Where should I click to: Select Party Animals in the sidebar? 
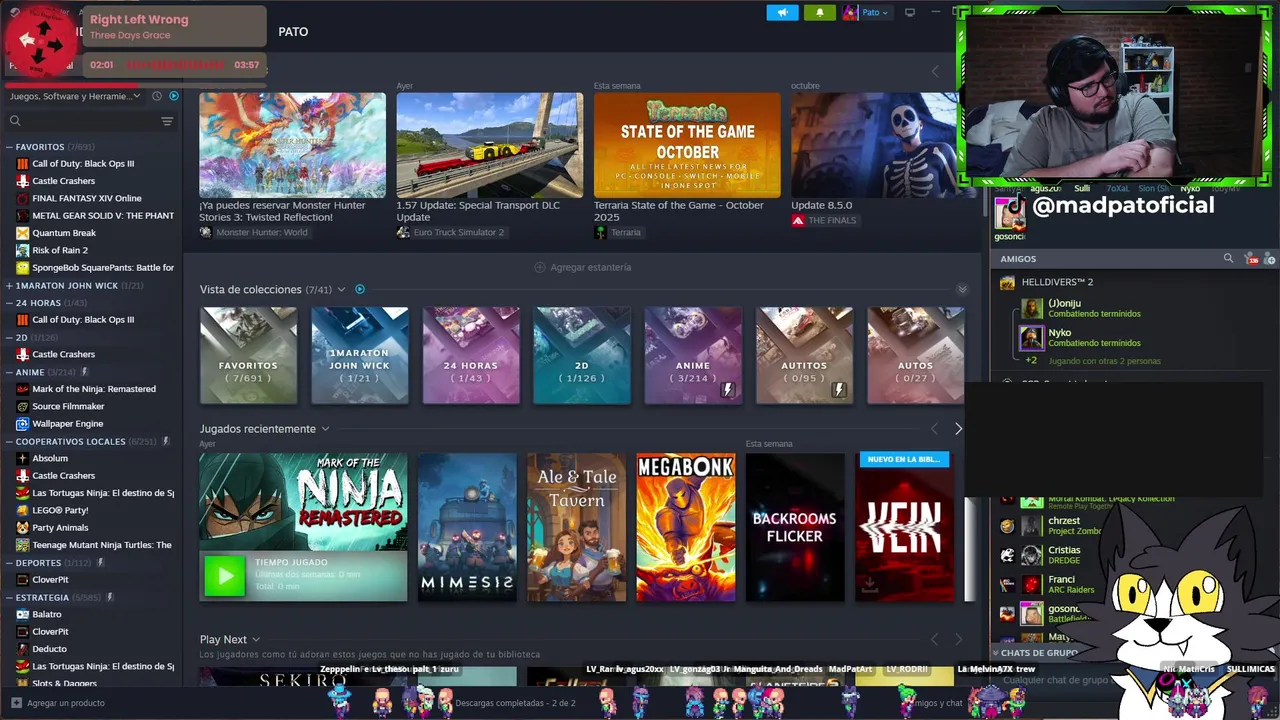[x=60, y=528]
